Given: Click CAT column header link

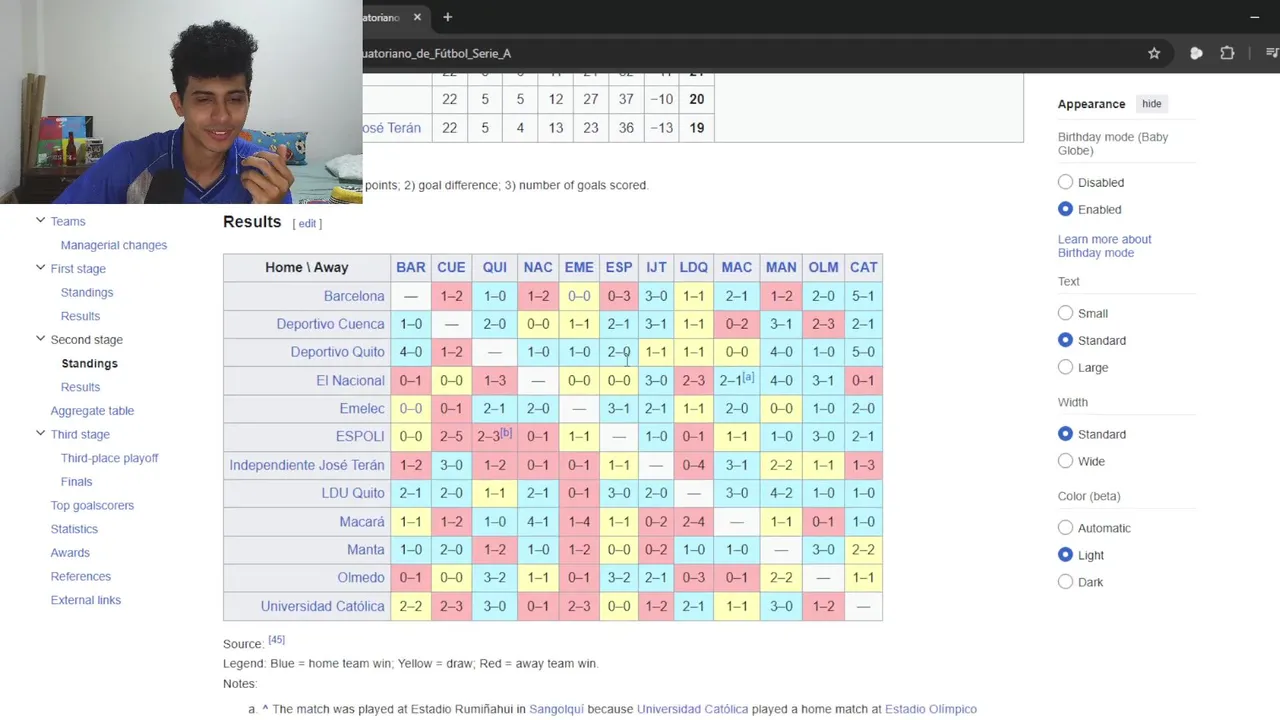Looking at the screenshot, I should [864, 267].
